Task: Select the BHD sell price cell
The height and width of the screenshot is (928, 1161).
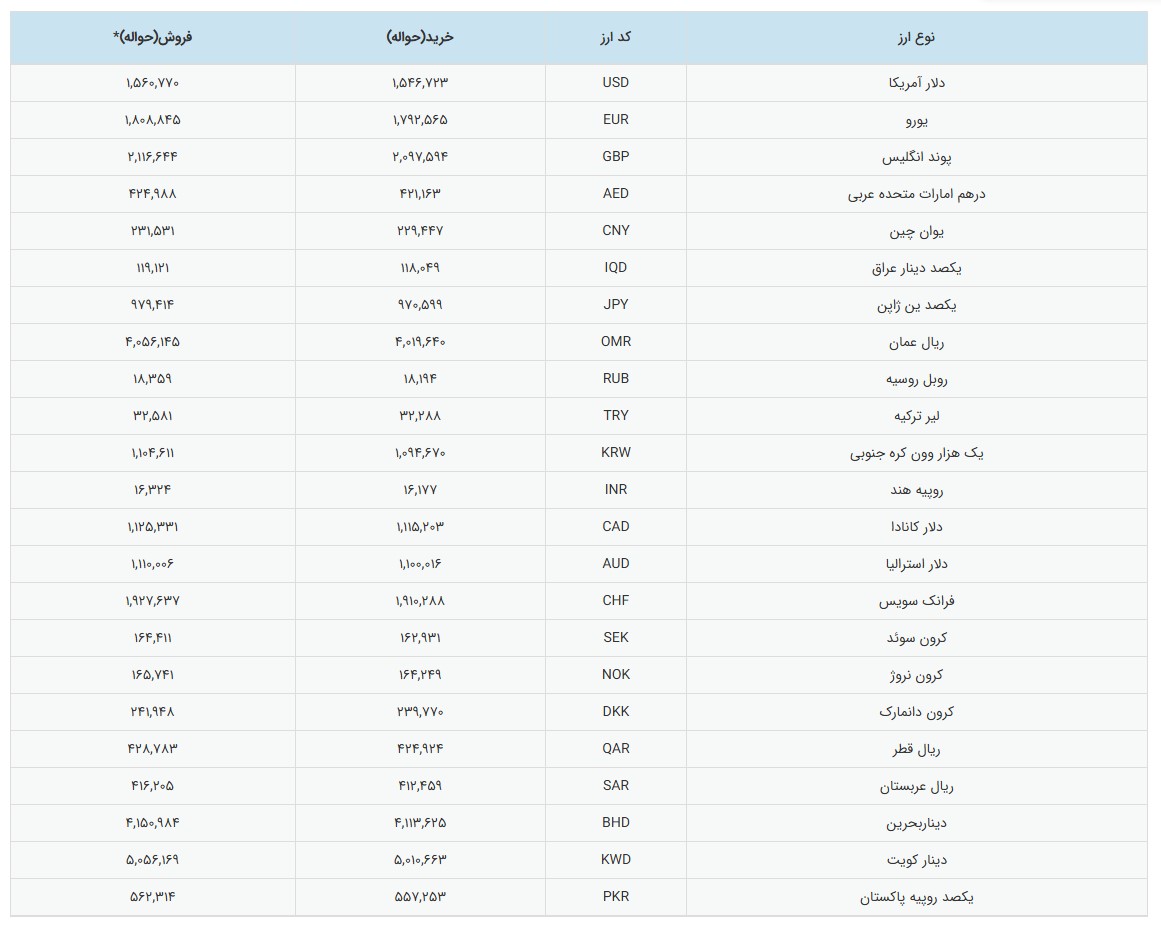Action: click(x=153, y=823)
